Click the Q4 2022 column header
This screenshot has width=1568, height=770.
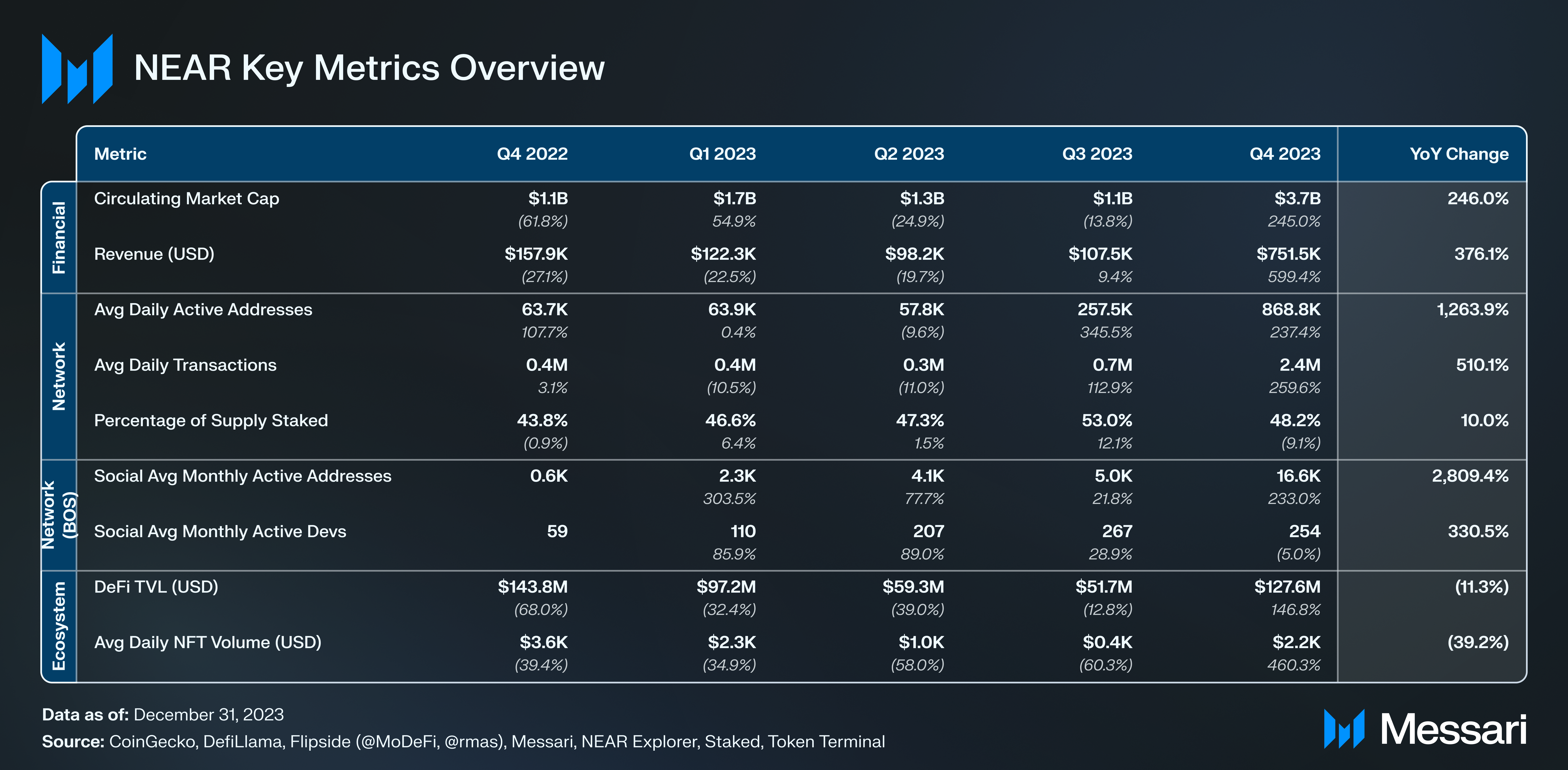coord(532,154)
